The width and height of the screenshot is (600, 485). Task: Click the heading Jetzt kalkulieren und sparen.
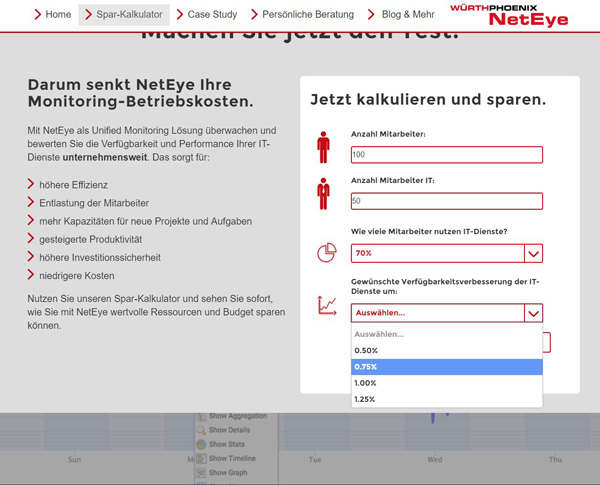point(428,100)
